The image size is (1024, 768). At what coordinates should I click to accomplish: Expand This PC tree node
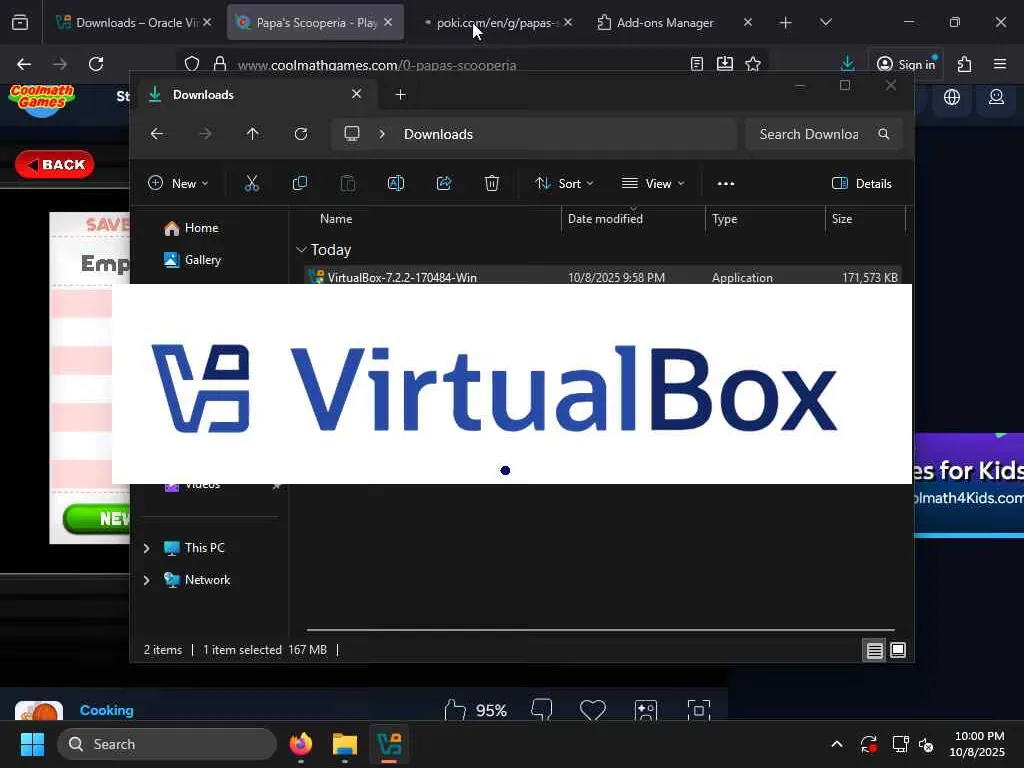click(x=147, y=548)
